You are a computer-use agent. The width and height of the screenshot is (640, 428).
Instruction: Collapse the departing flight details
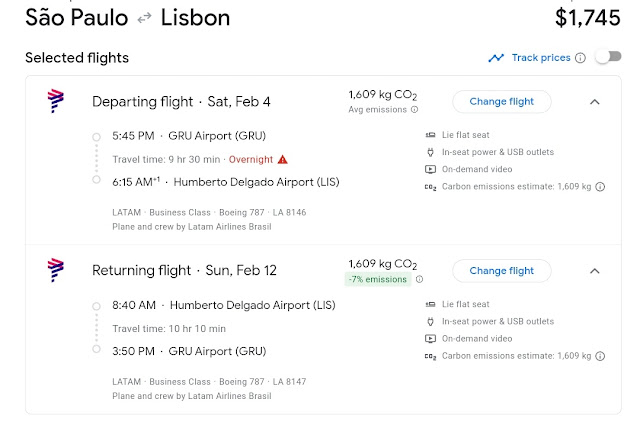594,101
